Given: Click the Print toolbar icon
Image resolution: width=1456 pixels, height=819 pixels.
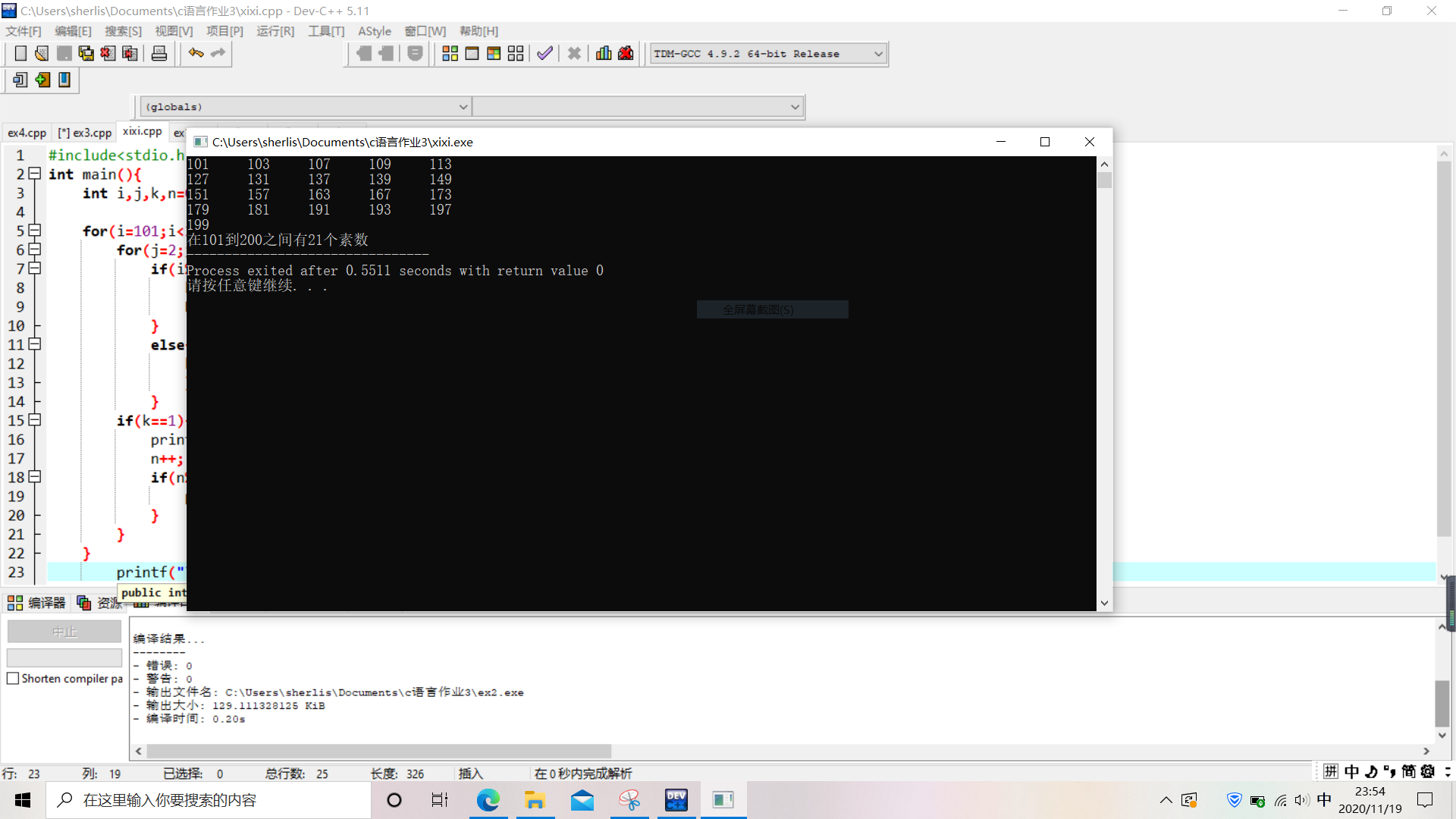Looking at the screenshot, I should pyautogui.click(x=159, y=54).
